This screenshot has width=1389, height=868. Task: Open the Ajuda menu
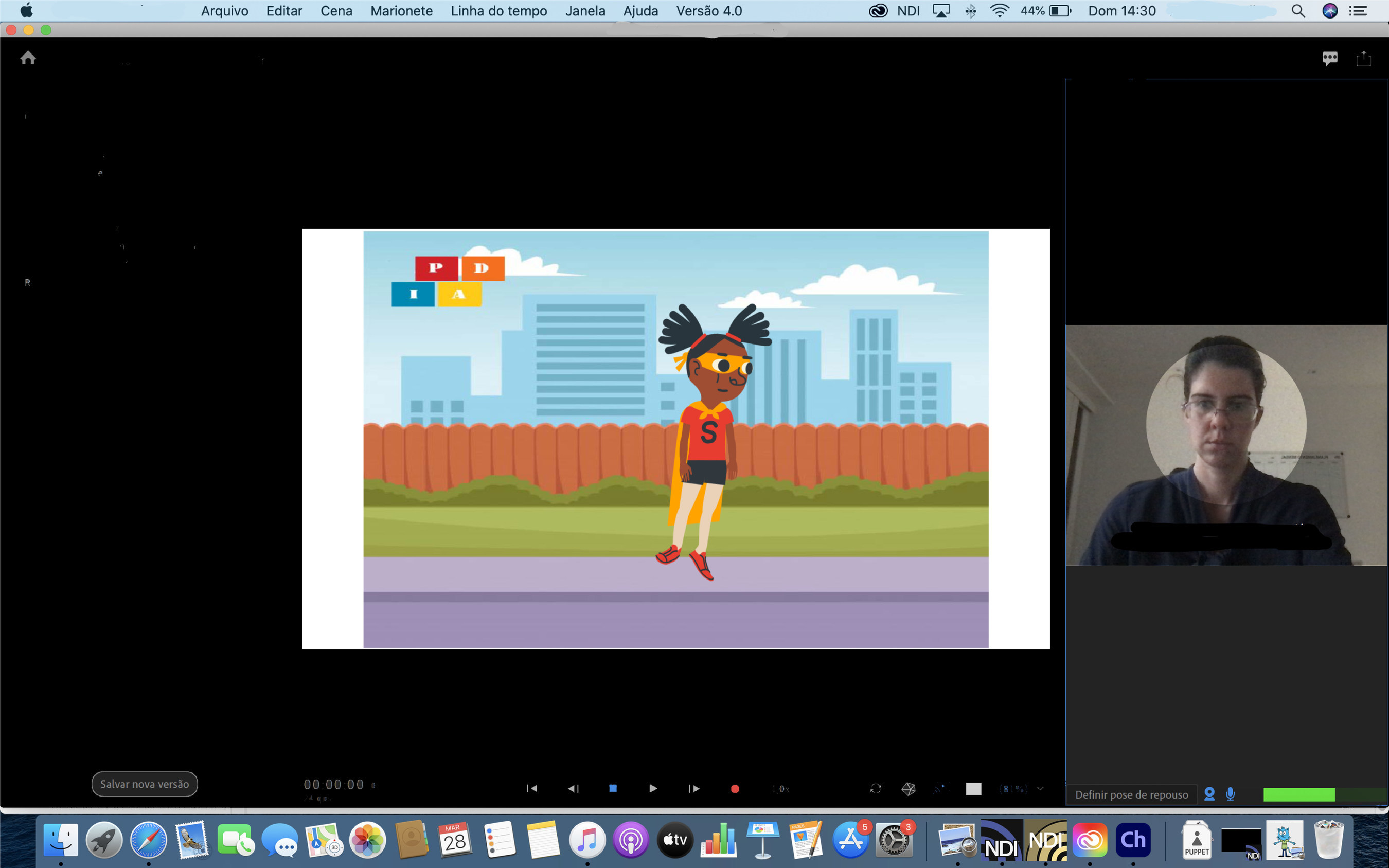click(641, 11)
